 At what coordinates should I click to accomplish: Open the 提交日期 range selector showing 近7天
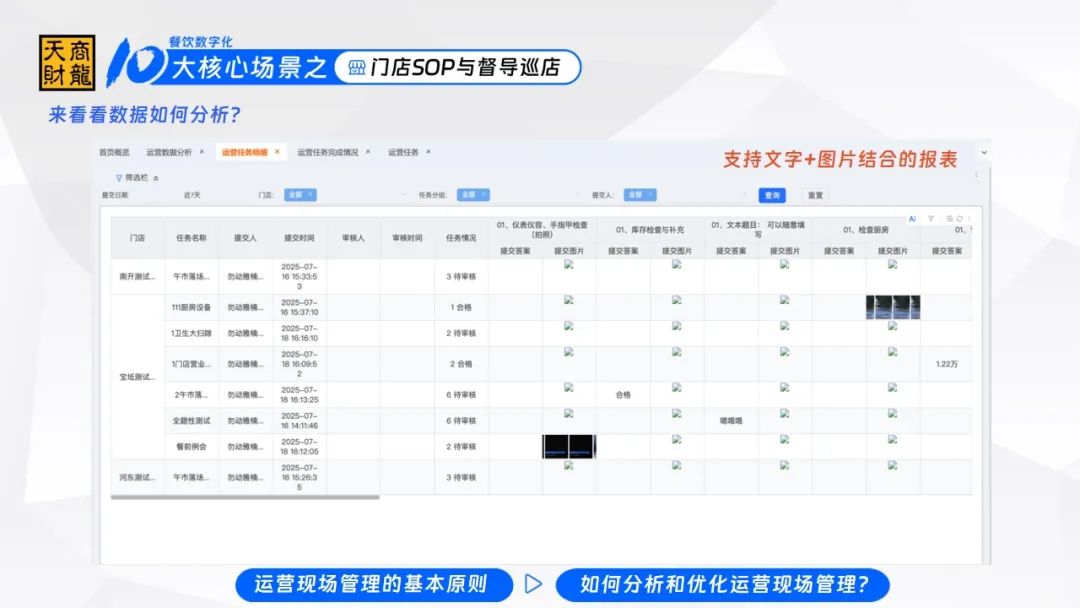192,195
